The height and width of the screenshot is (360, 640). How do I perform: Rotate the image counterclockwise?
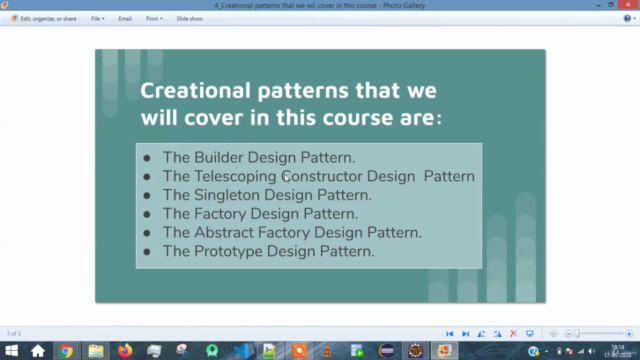[482, 334]
